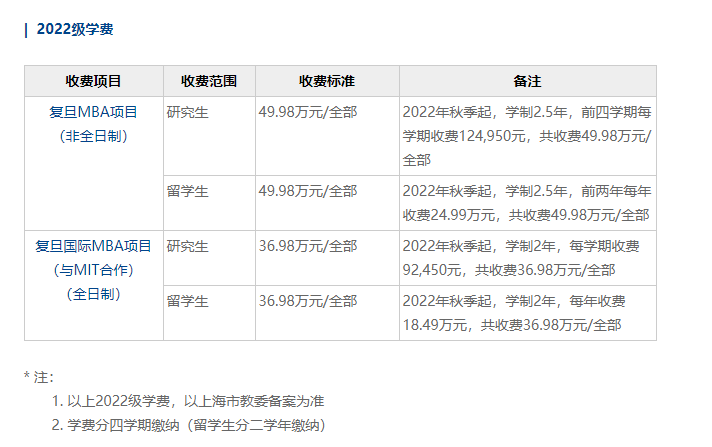This screenshot has height=447, width=712.
Task: Click remark mentioning 收费24.99万元
Action: pos(527,203)
